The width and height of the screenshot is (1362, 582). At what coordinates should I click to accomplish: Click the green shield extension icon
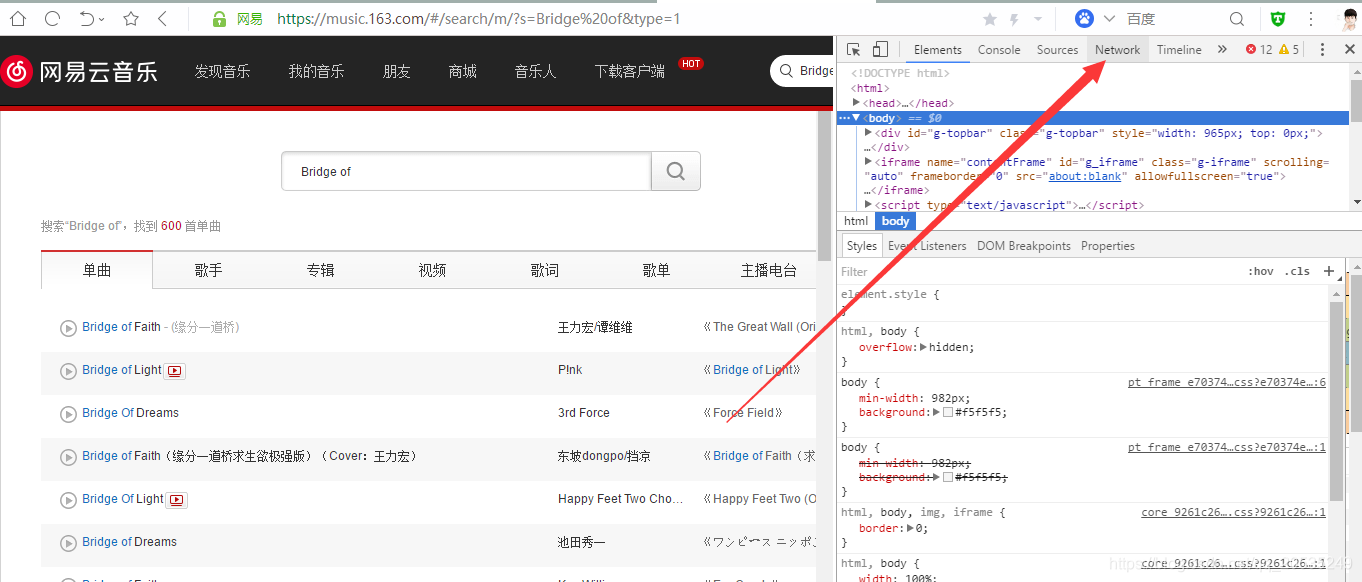(1278, 19)
